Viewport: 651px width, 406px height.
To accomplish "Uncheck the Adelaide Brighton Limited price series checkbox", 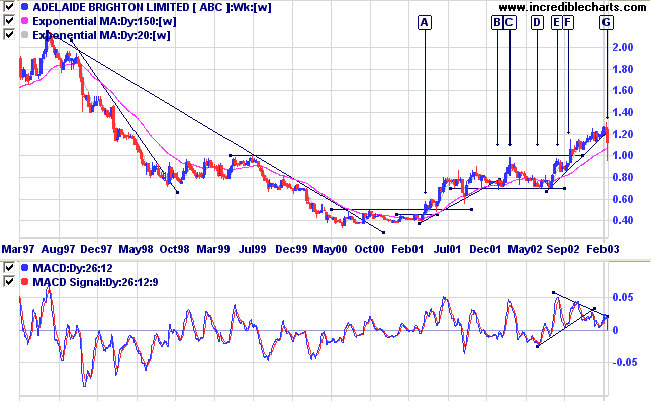I will (9, 6).
